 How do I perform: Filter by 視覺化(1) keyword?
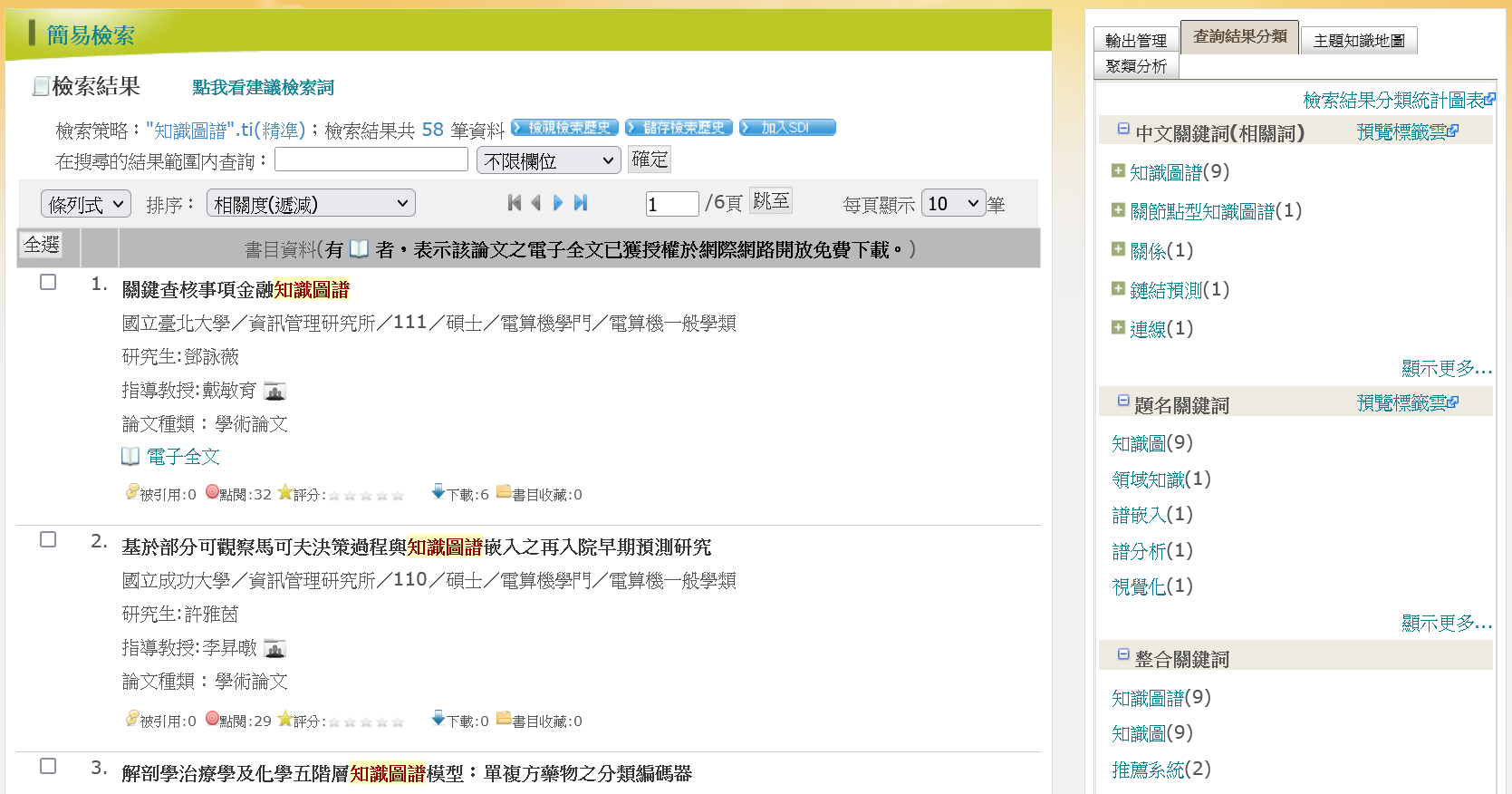1152,586
